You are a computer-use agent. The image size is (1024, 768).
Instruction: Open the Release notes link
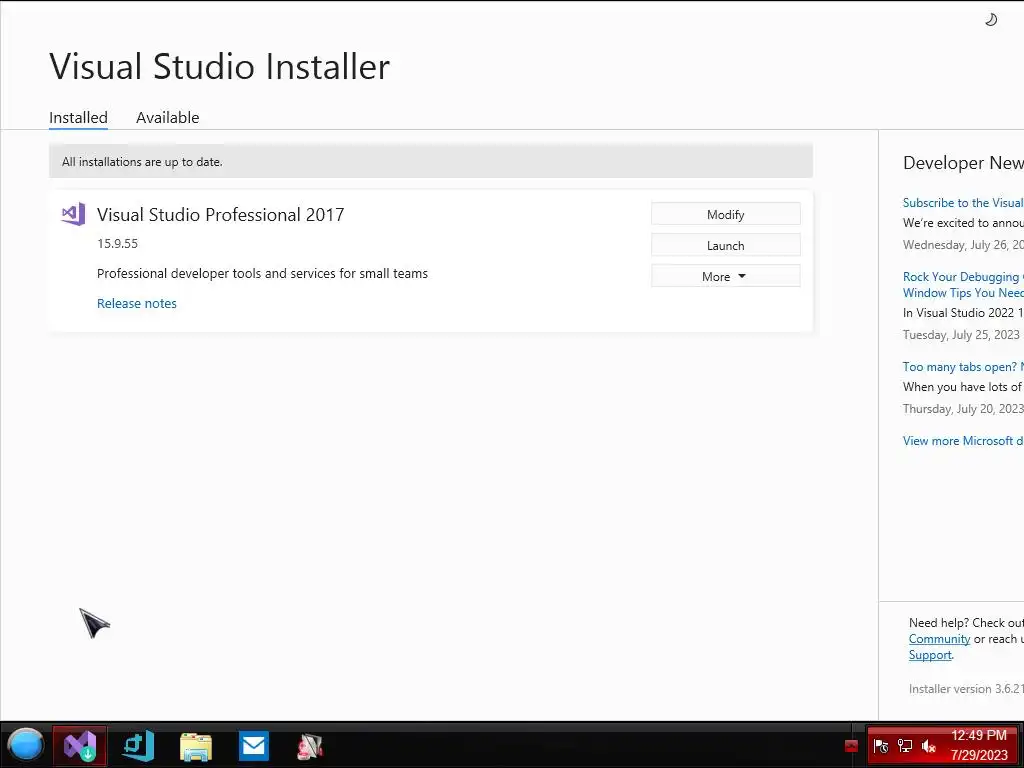(x=136, y=303)
